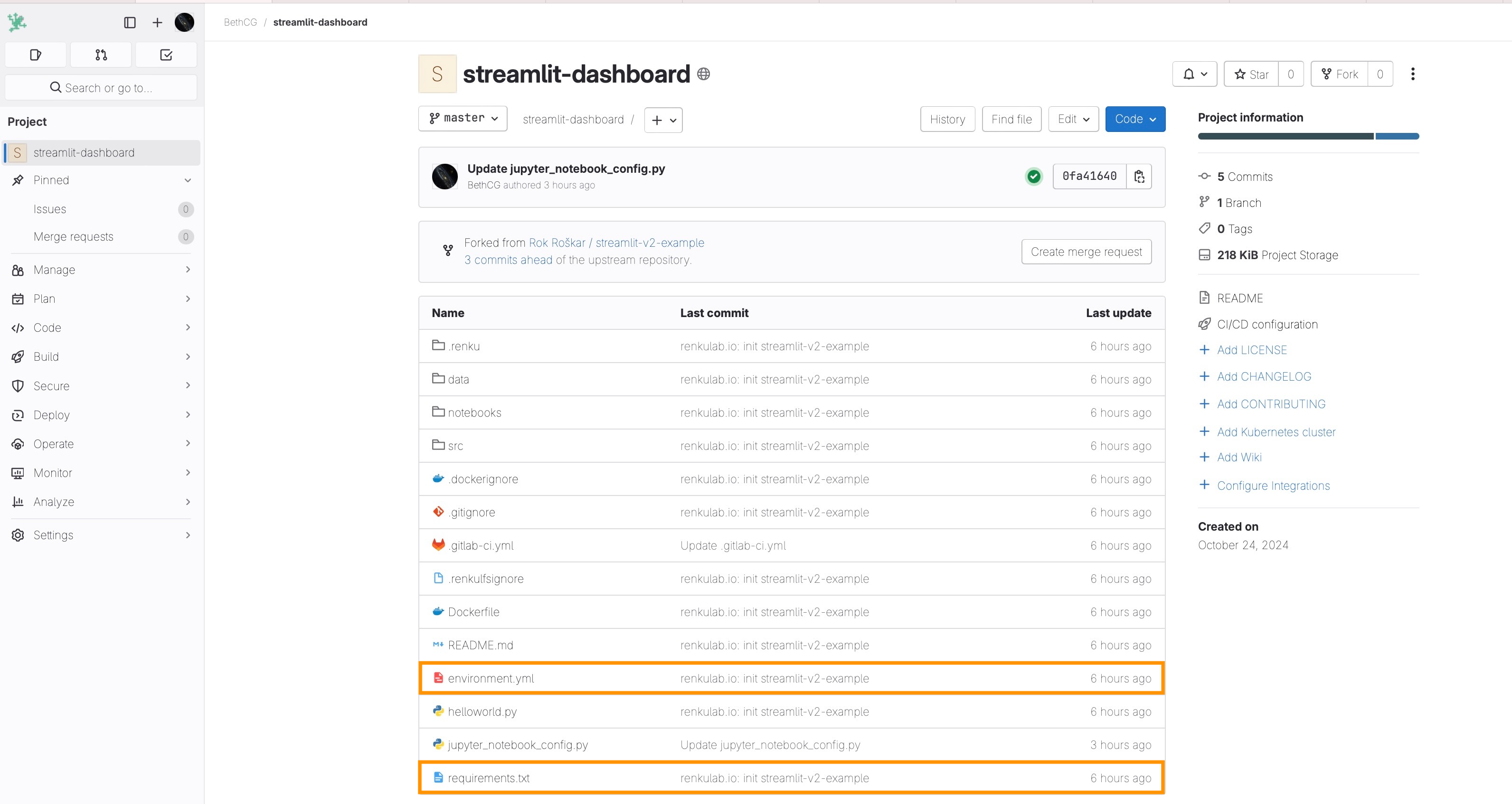Screen dimensions: 1512x804
Task: Open the blue Code dropdown
Action: (x=1135, y=119)
